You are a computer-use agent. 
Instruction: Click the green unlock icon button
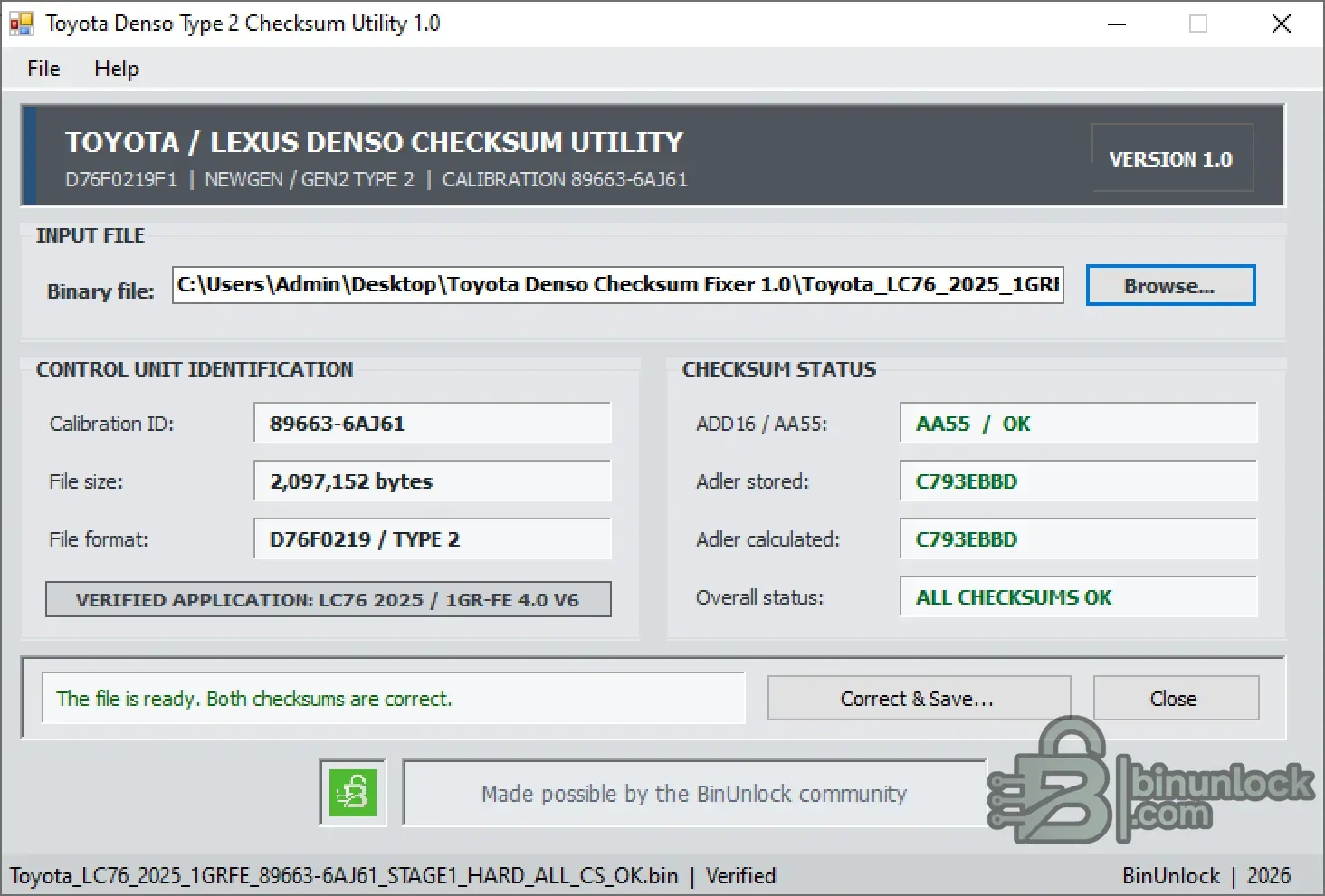(x=353, y=793)
